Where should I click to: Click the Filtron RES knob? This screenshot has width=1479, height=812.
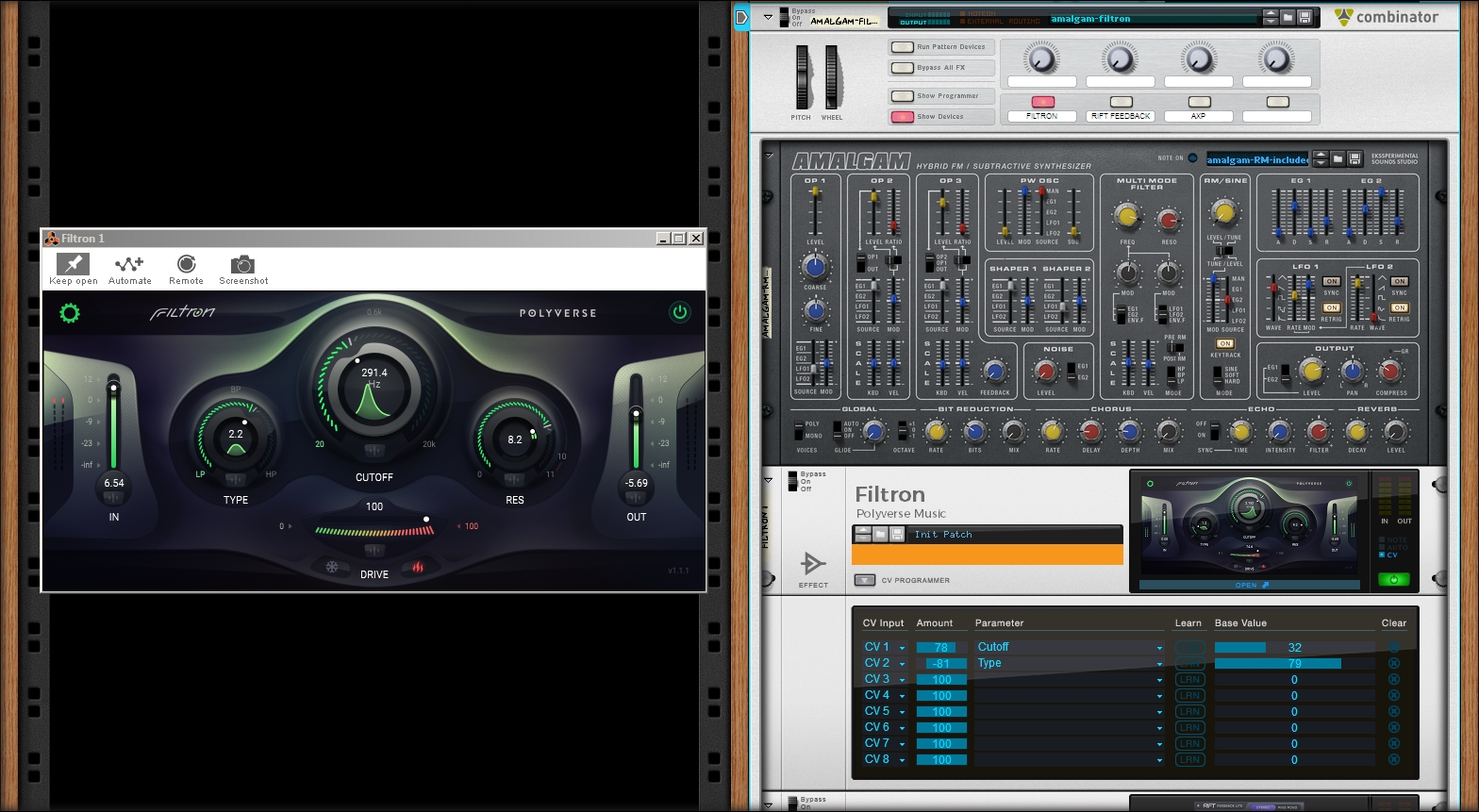(515, 439)
